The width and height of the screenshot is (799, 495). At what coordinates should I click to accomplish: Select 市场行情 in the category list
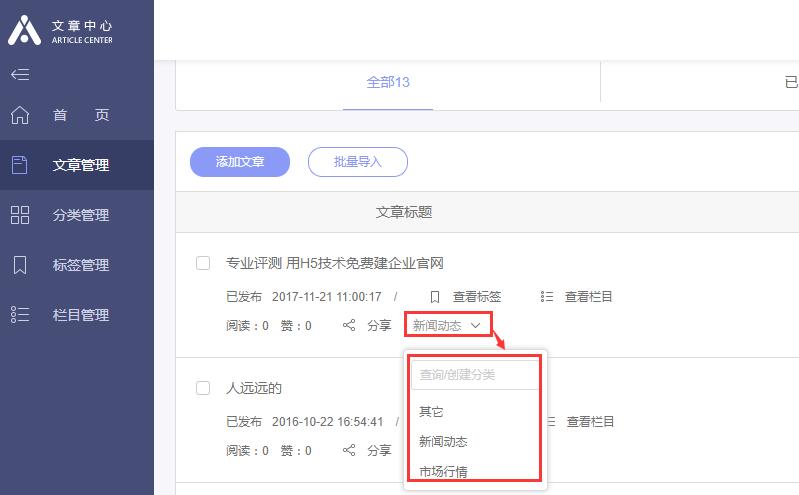tap(443, 472)
